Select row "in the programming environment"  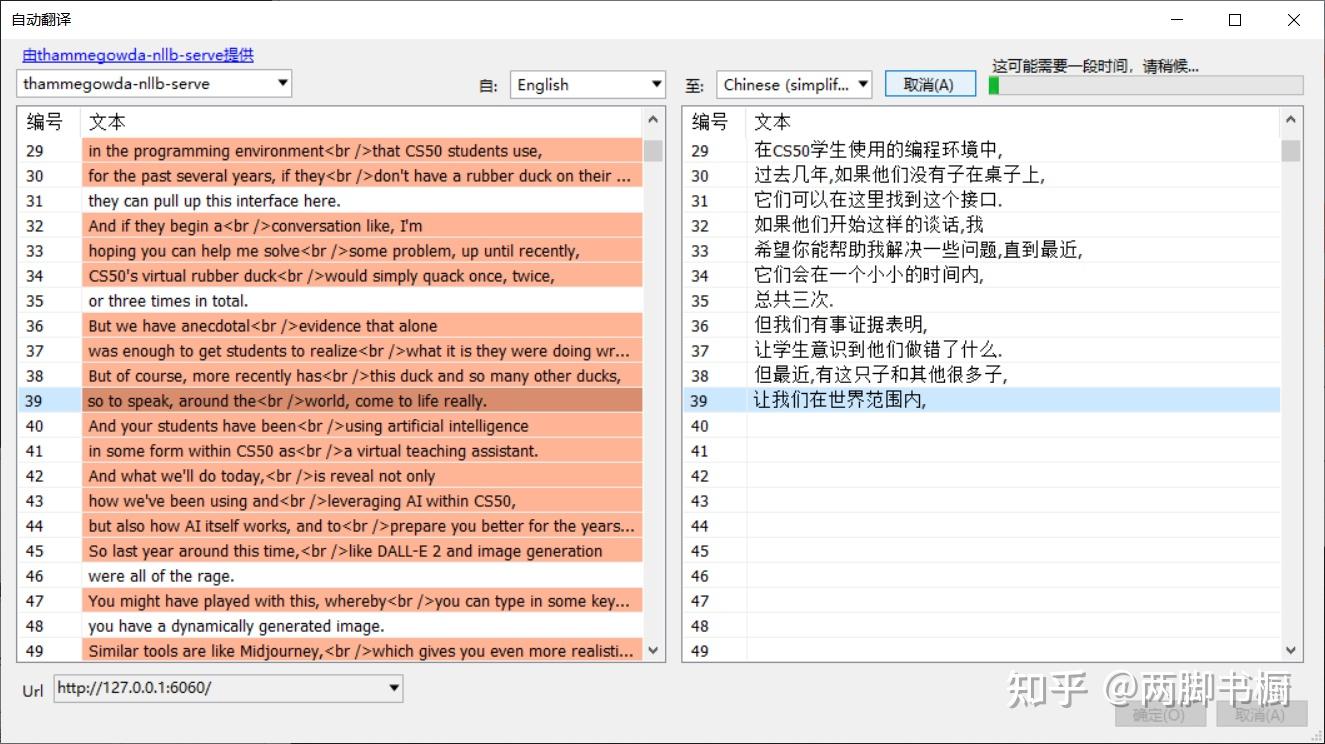[331, 151]
